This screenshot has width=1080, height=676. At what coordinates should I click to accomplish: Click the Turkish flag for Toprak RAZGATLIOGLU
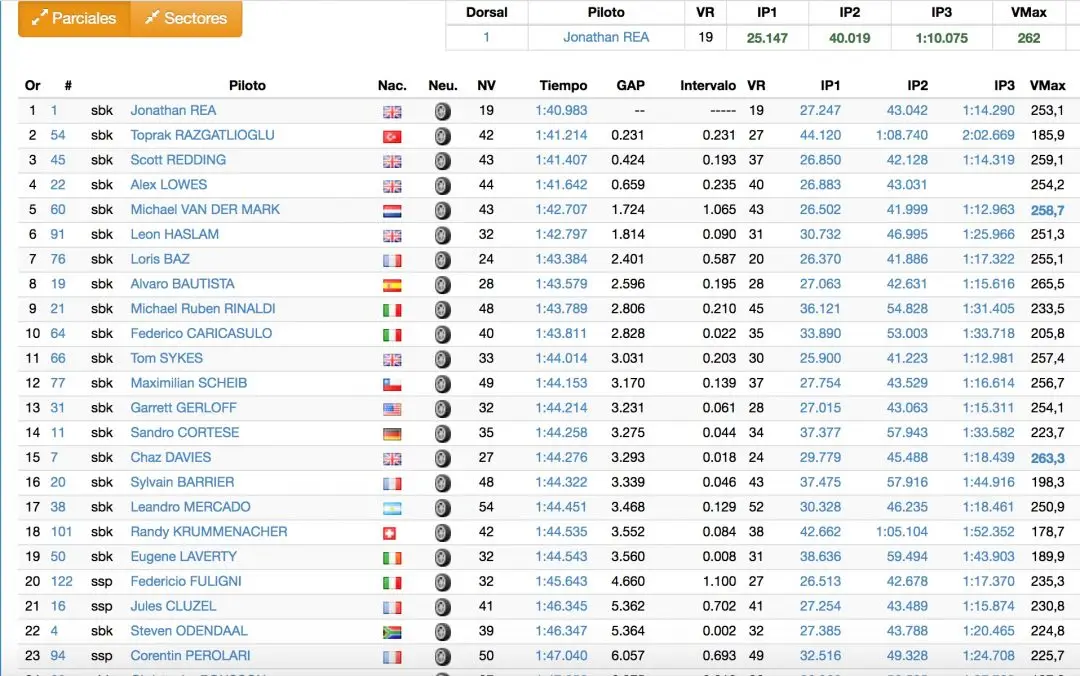pos(392,136)
